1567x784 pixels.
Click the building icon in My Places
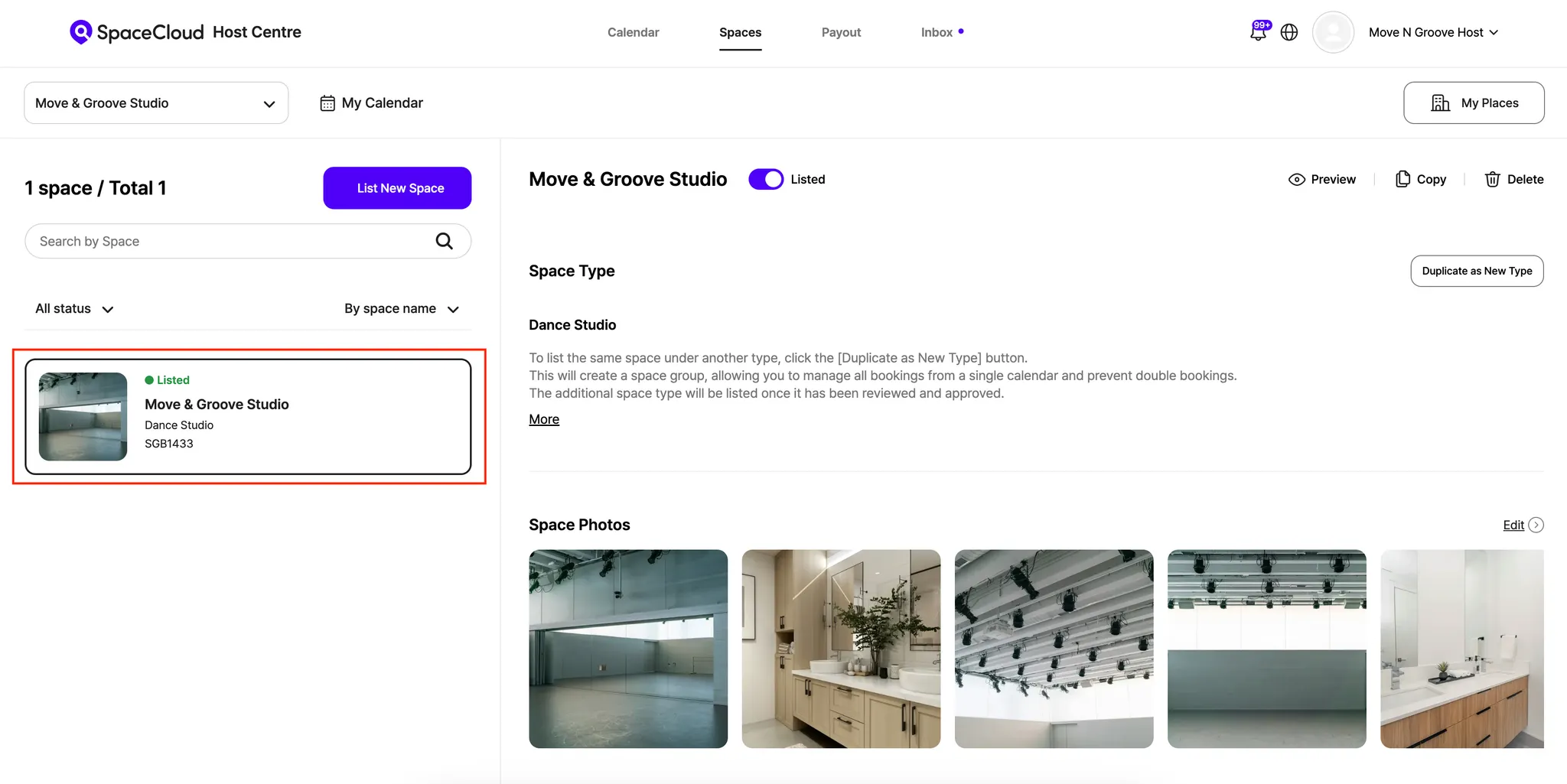(x=1440, y=102)
